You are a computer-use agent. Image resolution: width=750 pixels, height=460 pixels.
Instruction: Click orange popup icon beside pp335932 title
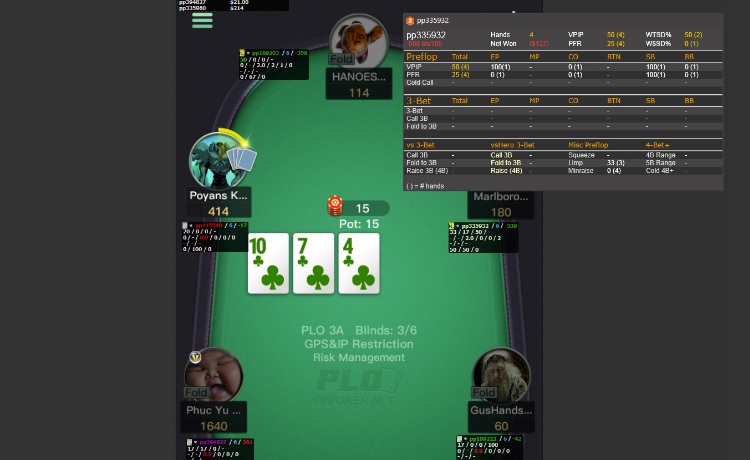pyautogui.click(x=409, y=21)
